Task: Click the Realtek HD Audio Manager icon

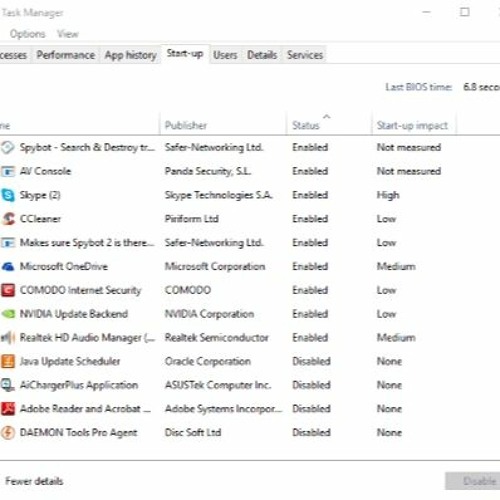Action: [x=8, y=338]
